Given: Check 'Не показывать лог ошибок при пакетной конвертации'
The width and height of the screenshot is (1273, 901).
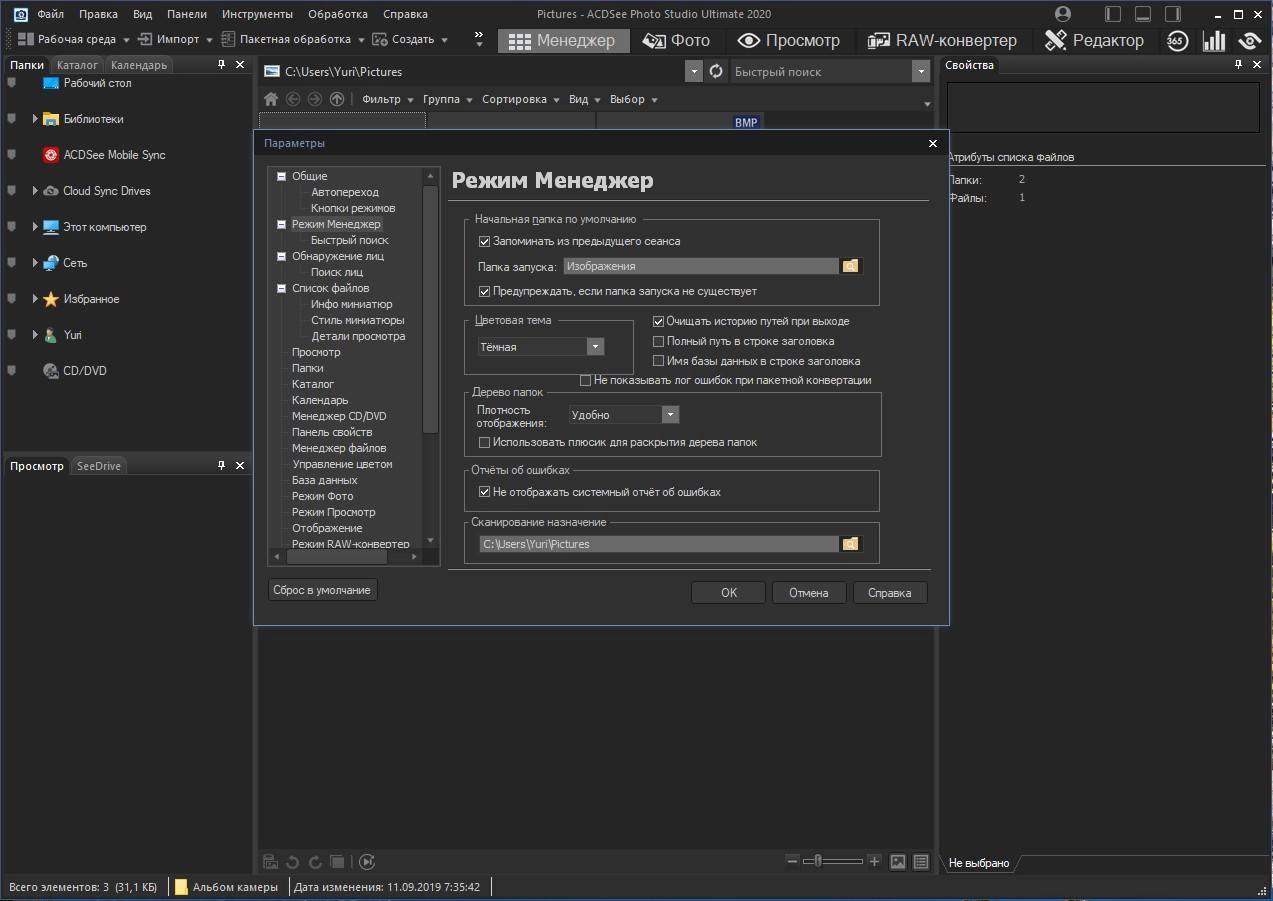Looking at the screenshot, I should [585, 380].
